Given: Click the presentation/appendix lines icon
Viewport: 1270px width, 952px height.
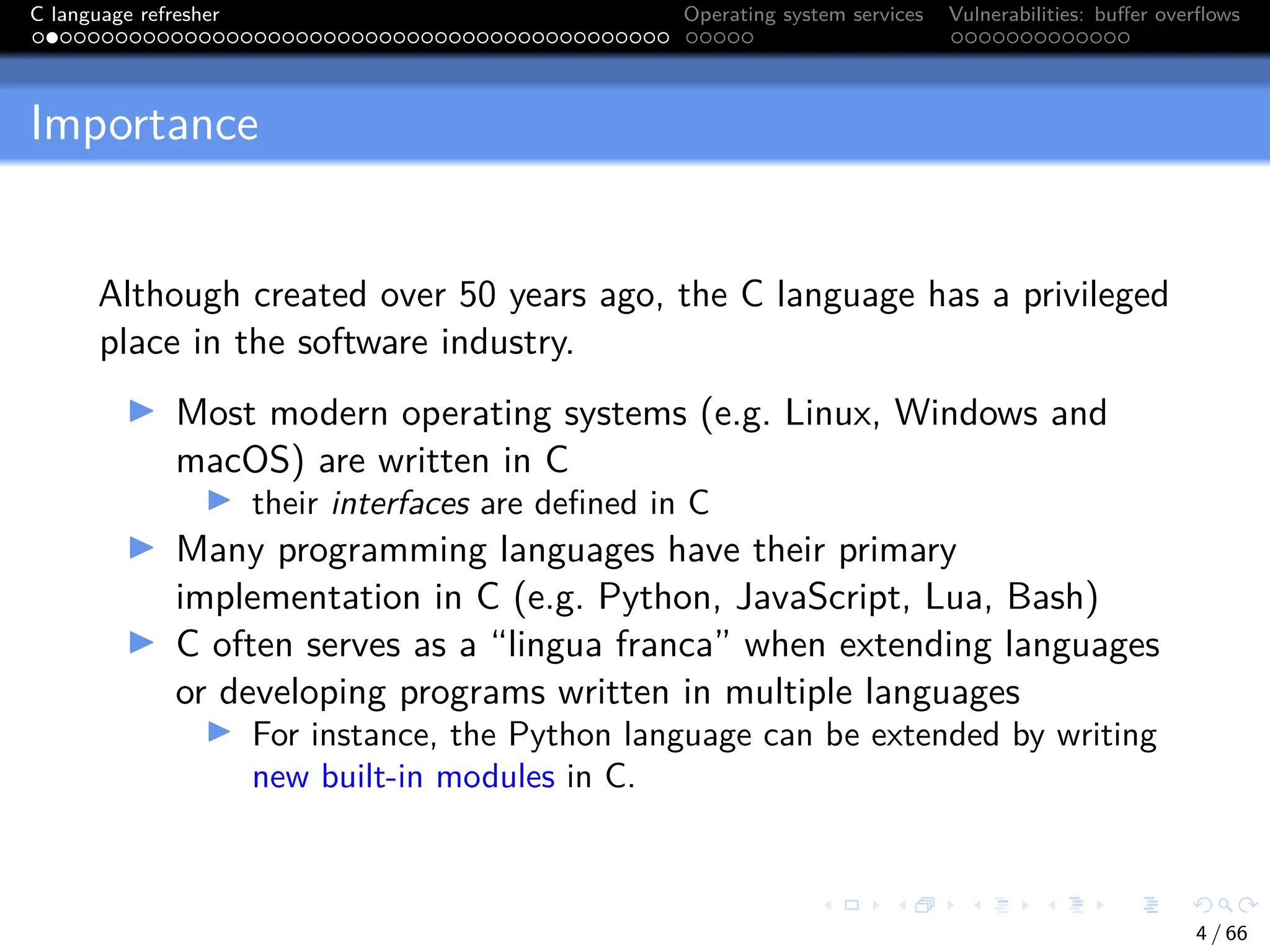Looking at the screenshot, I should tap(1151, 906).
